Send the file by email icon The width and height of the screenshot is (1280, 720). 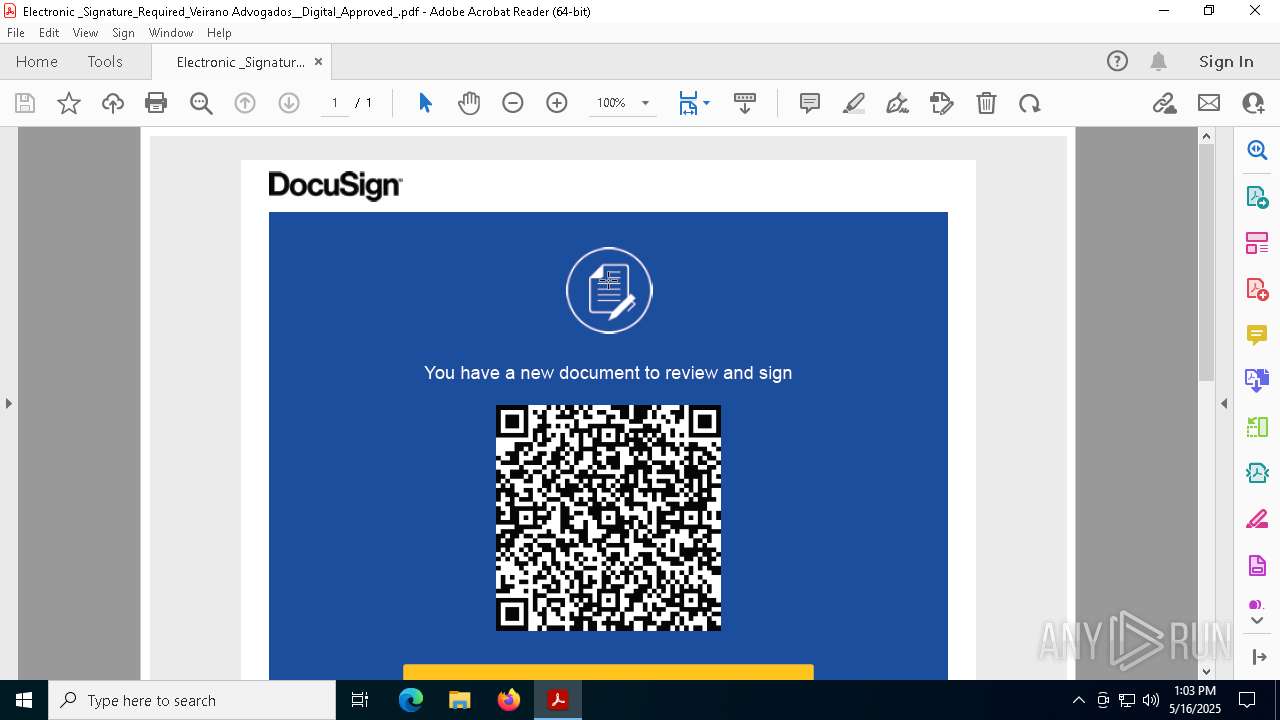coord(1209,103)
